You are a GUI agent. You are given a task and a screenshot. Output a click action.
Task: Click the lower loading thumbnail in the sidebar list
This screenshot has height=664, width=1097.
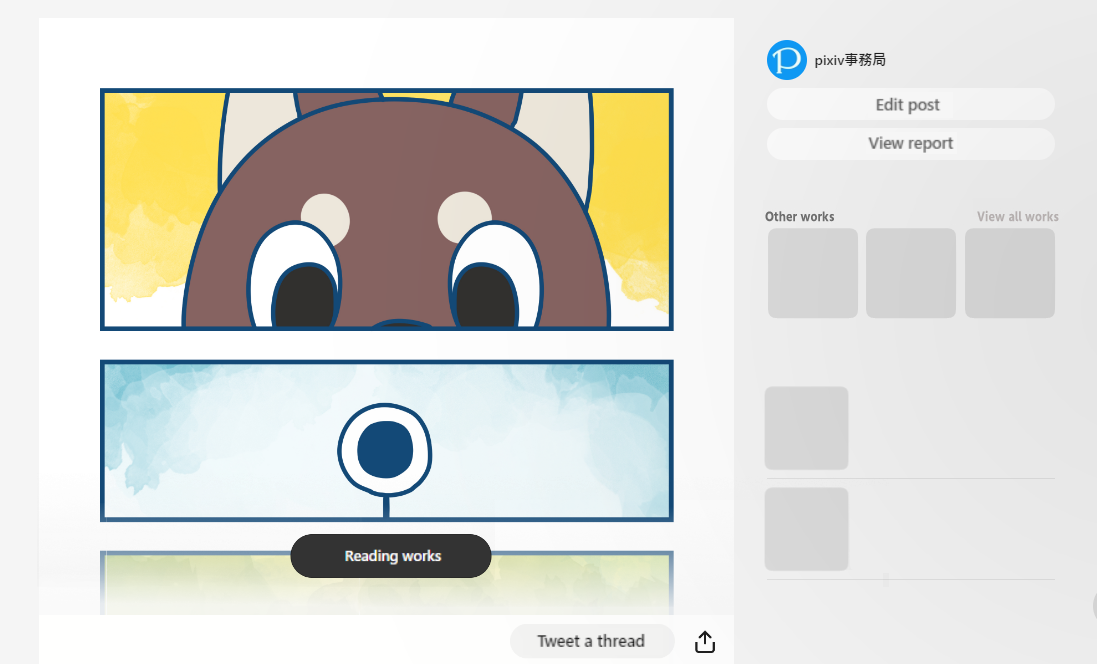pos(806,528)
